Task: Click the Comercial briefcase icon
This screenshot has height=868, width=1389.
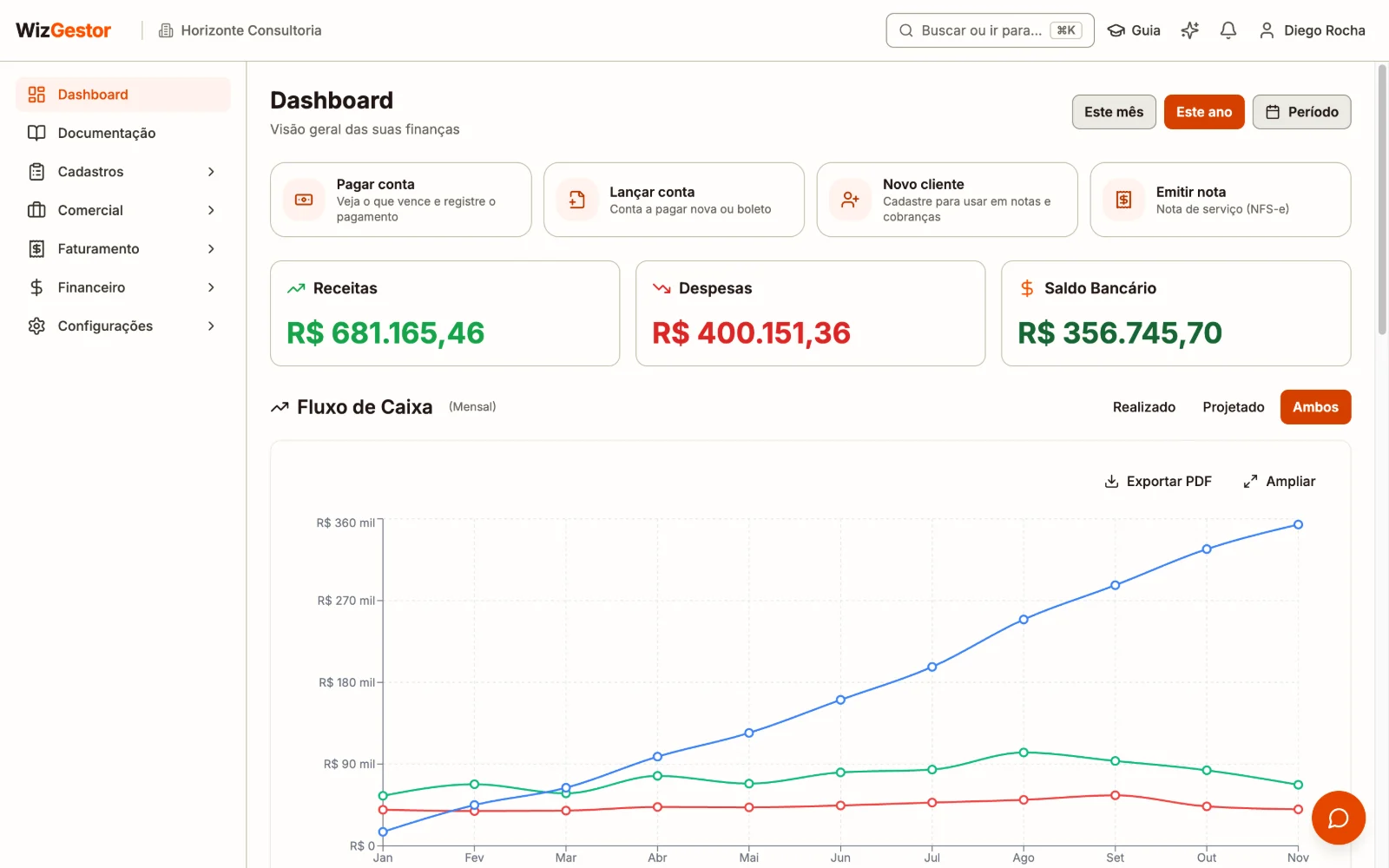Action: [36, 210]
